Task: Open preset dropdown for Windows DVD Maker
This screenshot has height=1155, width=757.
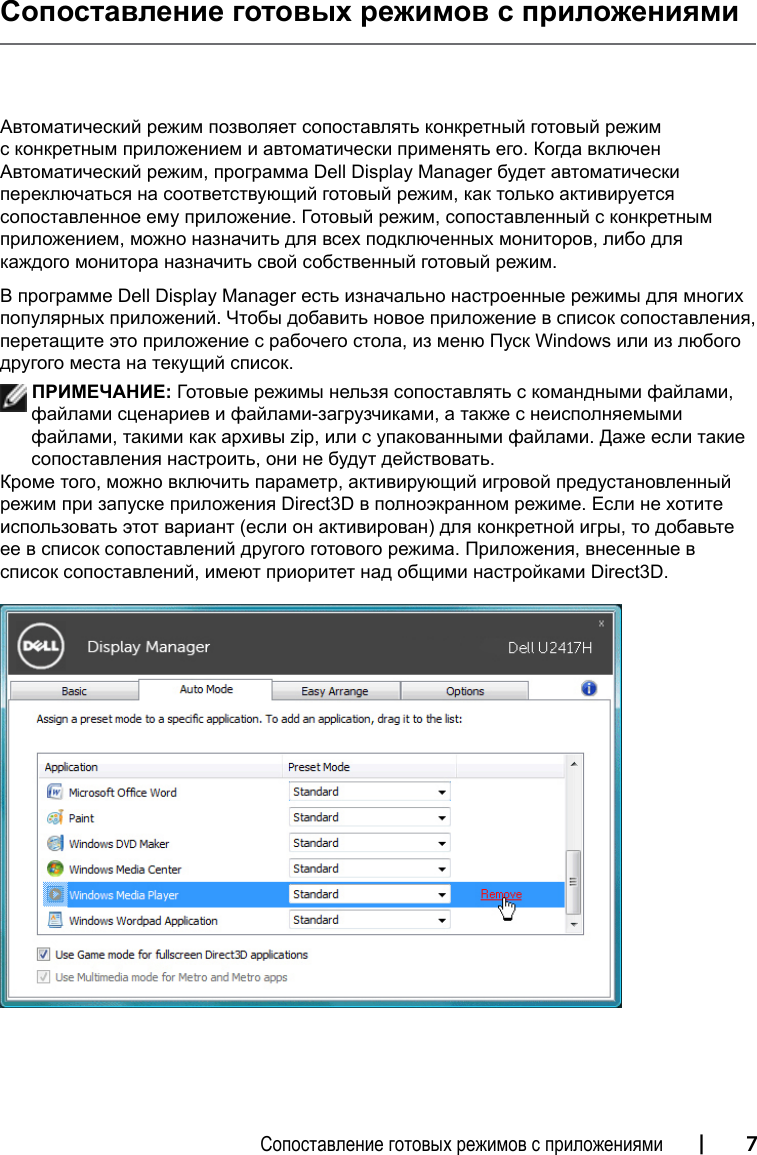Action: point(370,843)
